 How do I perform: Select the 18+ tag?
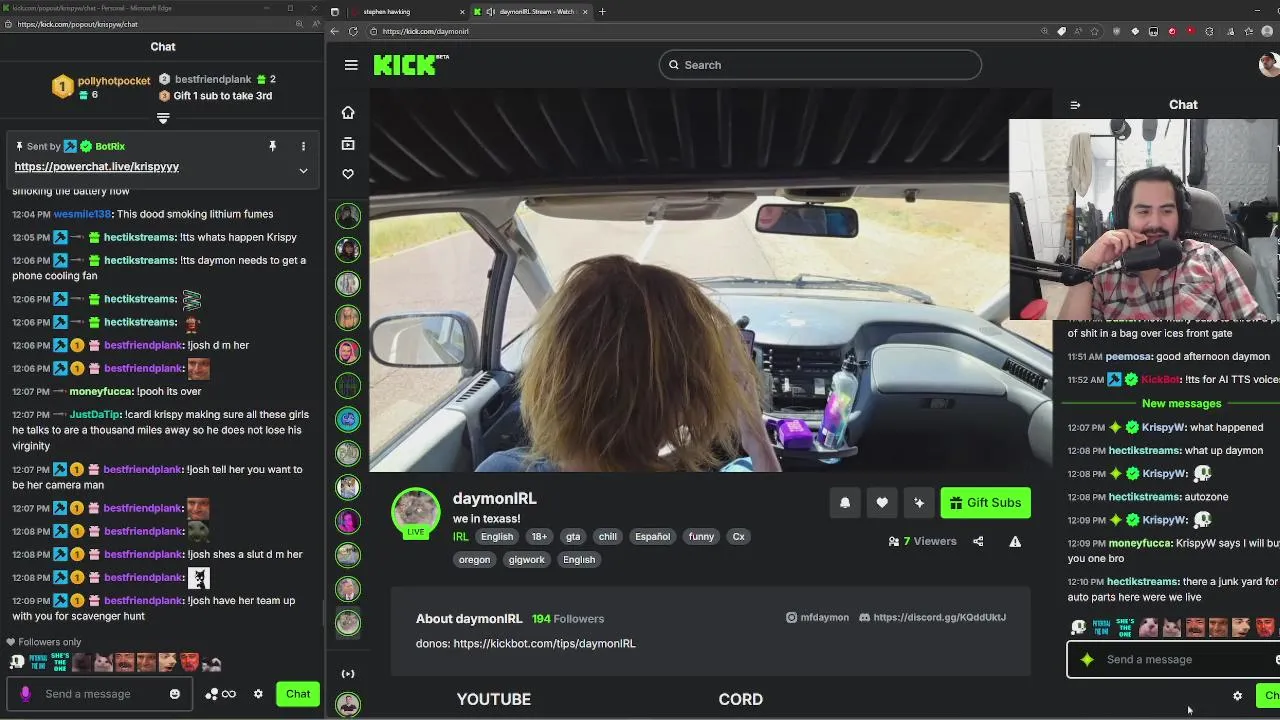(539, 537)
